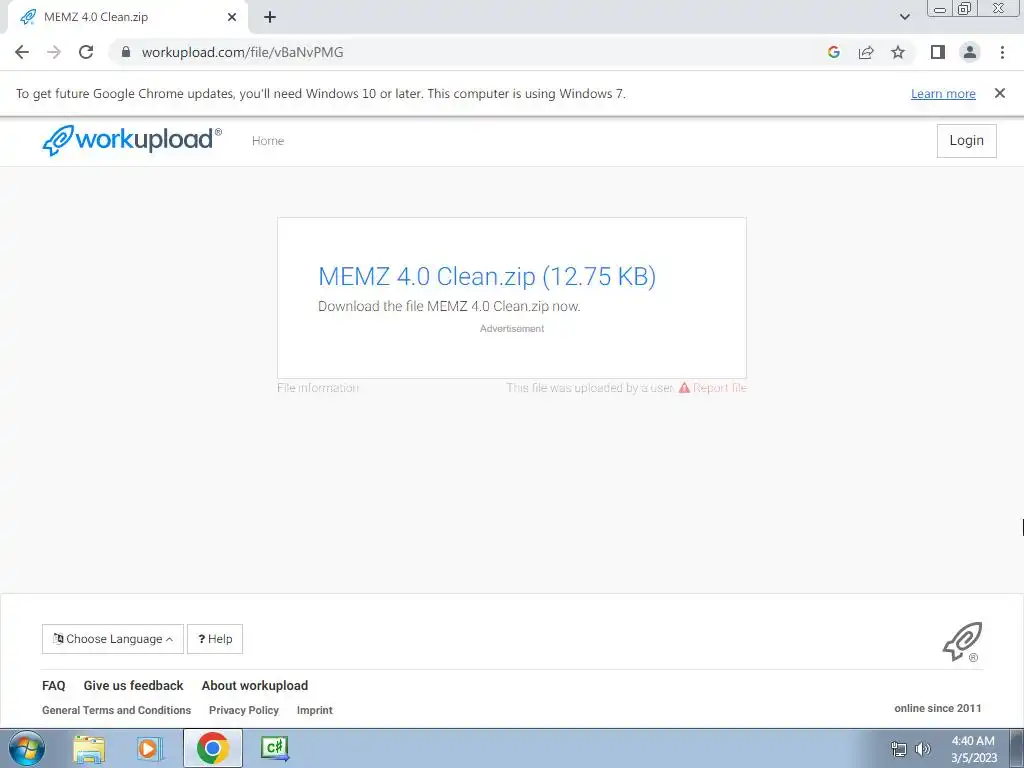Go back with the browser back arrow
Viewport: 1024px width, 768px height.
22,52
